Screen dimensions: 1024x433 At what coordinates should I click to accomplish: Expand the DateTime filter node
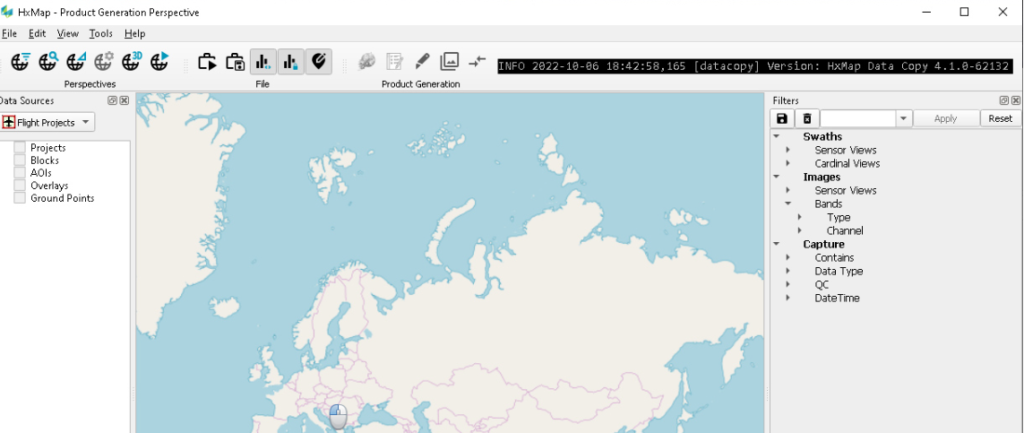point(788,298)
